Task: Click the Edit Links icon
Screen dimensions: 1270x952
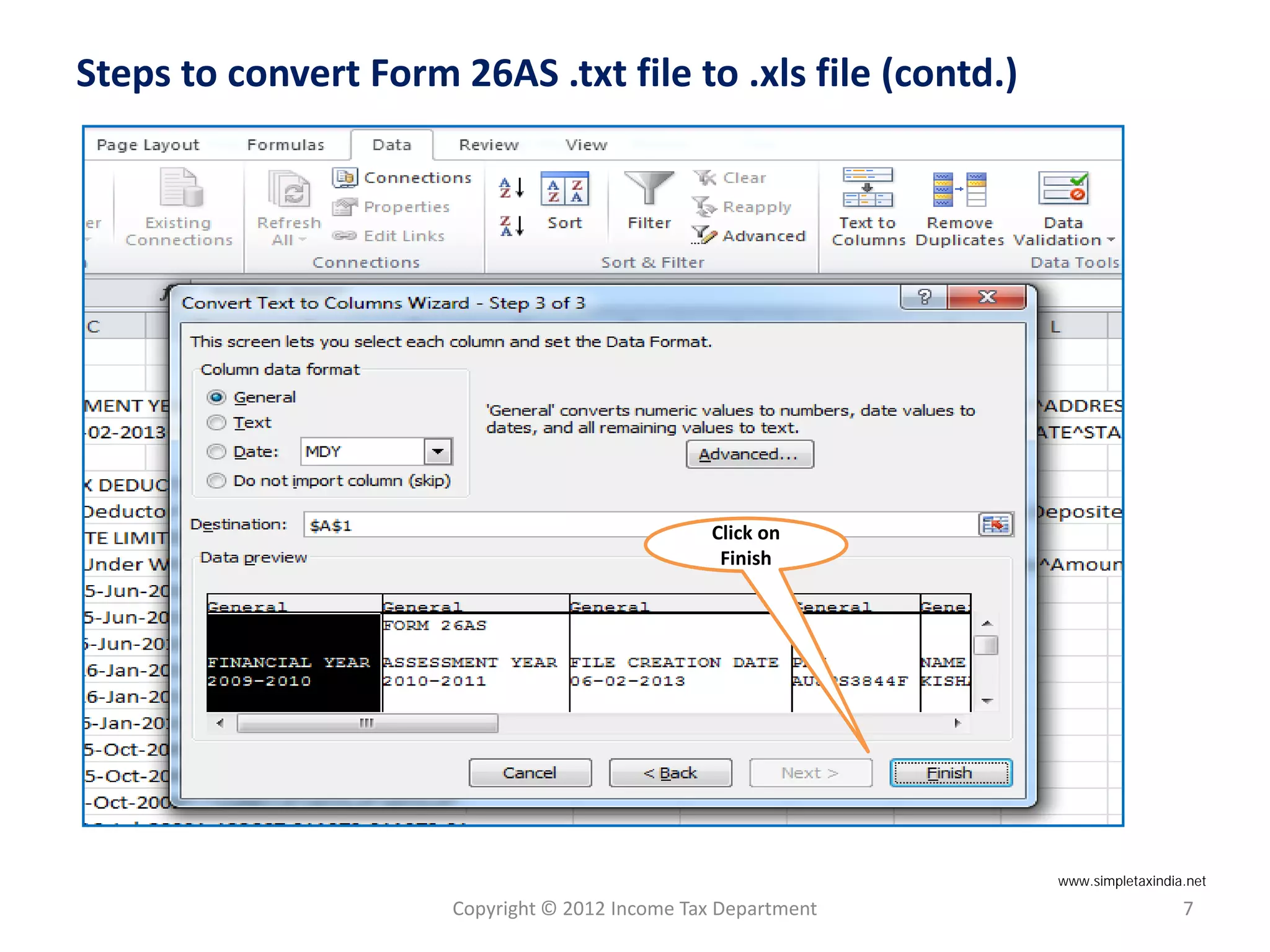Action: coord(344,236)
